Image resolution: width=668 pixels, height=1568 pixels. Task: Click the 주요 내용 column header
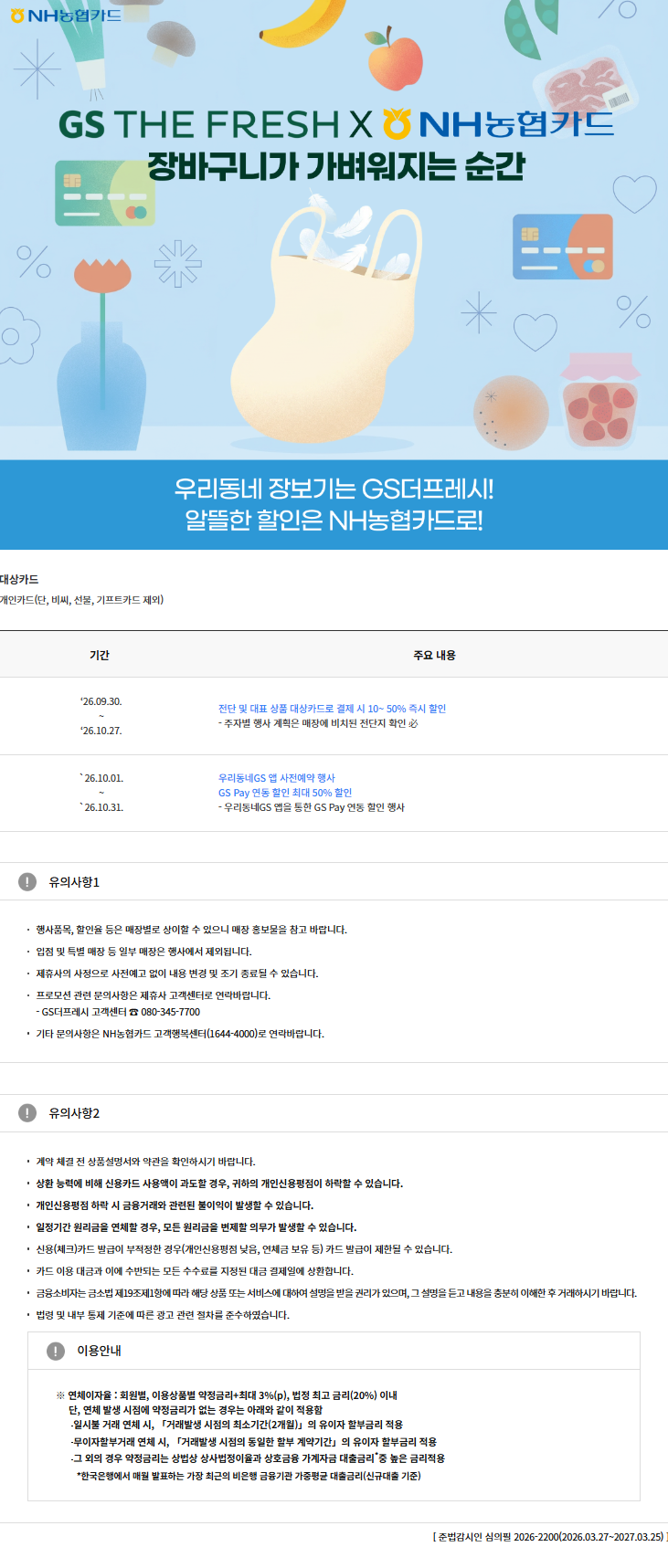(434, 655)
